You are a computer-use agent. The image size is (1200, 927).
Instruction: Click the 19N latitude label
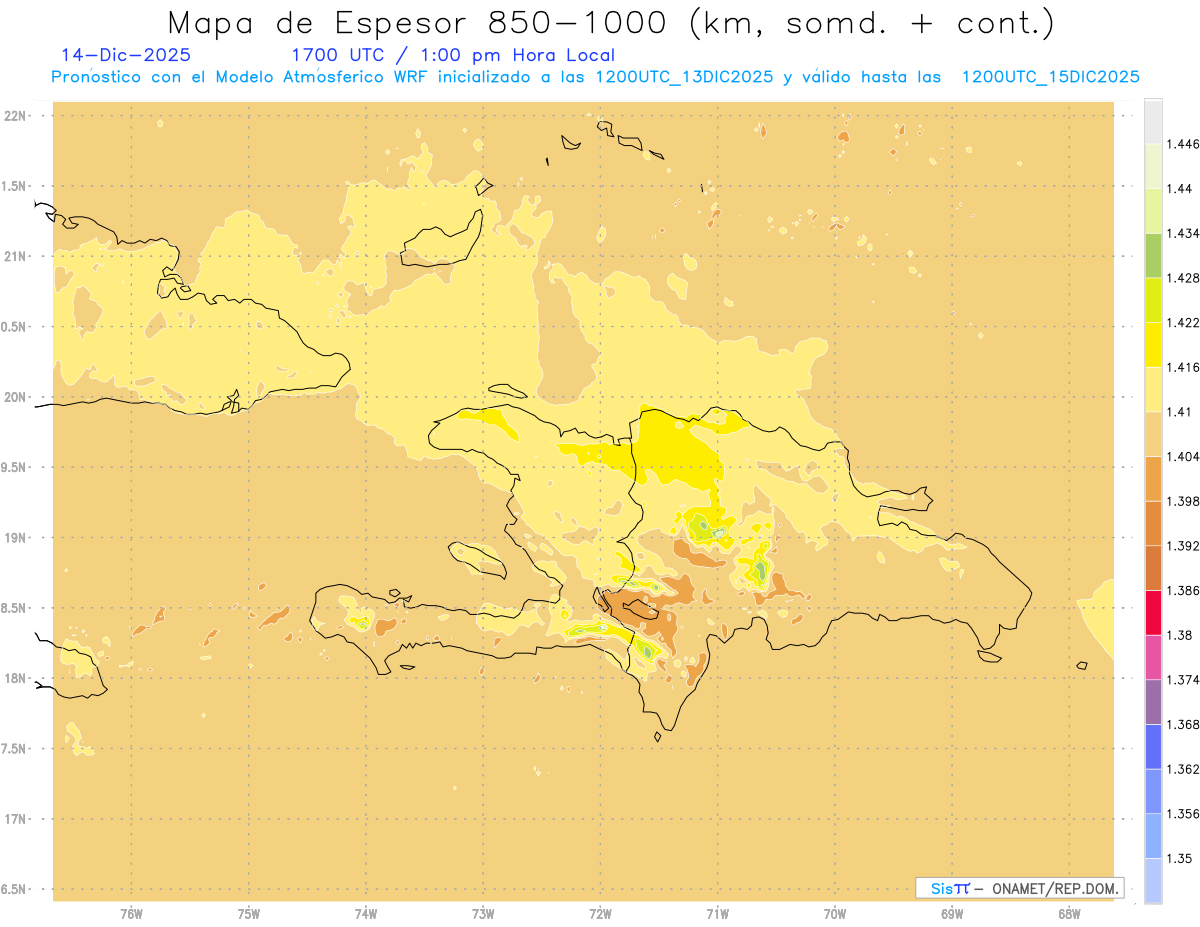(x=15, y=537)
